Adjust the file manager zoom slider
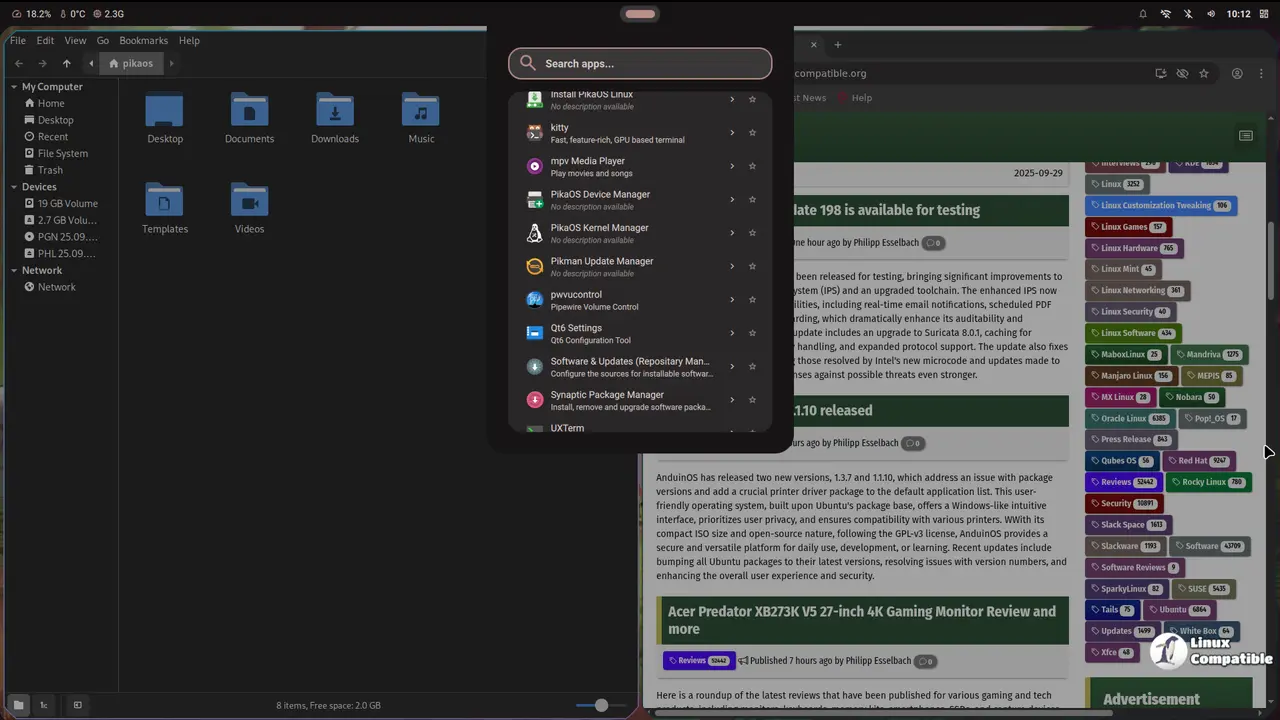The image size is (1280, 720). click(x=601, y=705)
